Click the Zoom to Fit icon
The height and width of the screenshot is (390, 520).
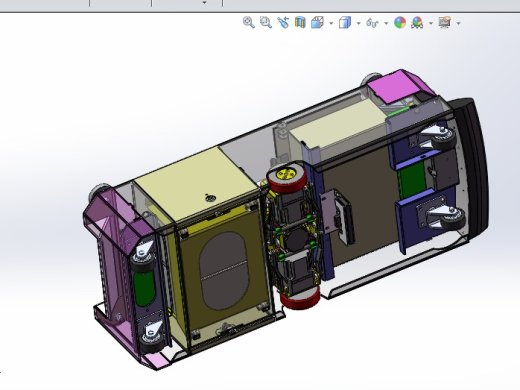coord(249,23)
